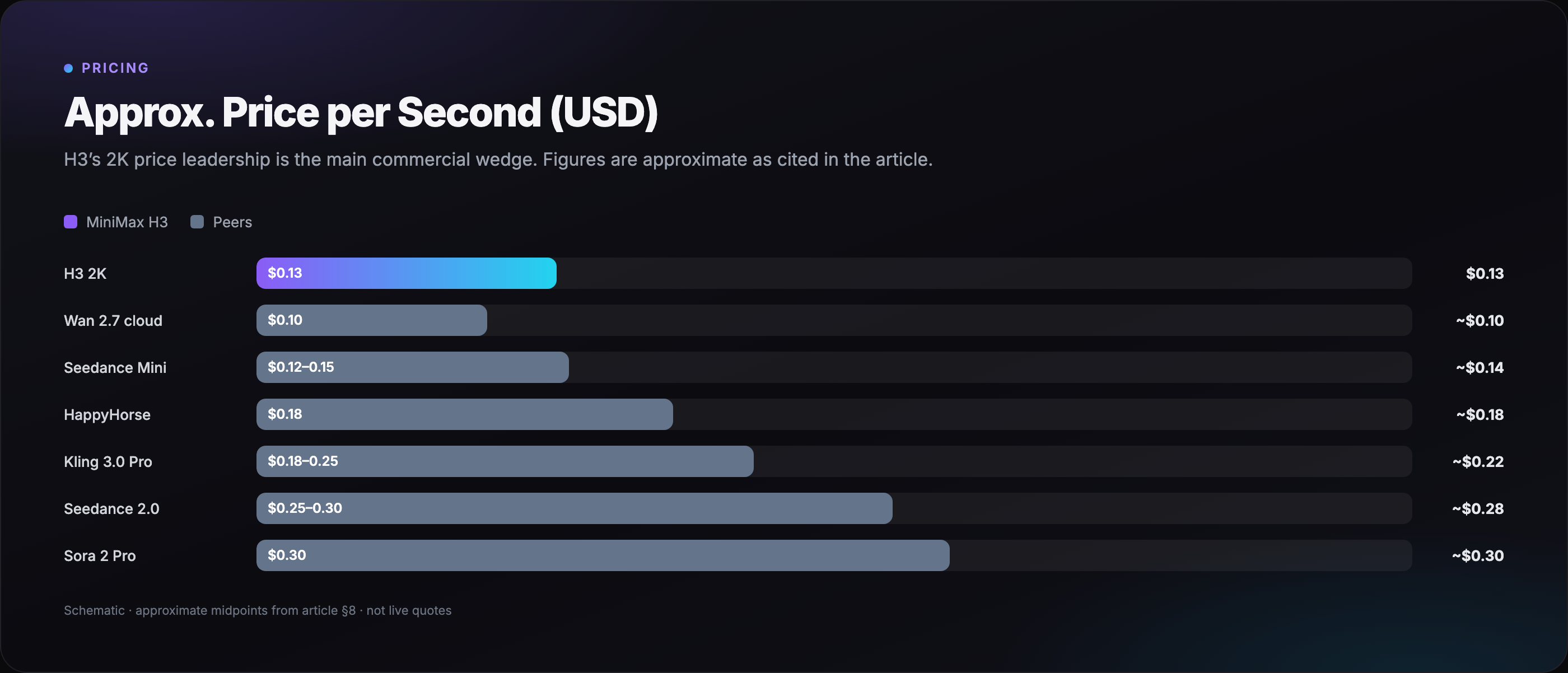Click the ~$0.30 value at right

click(1477, 555)
